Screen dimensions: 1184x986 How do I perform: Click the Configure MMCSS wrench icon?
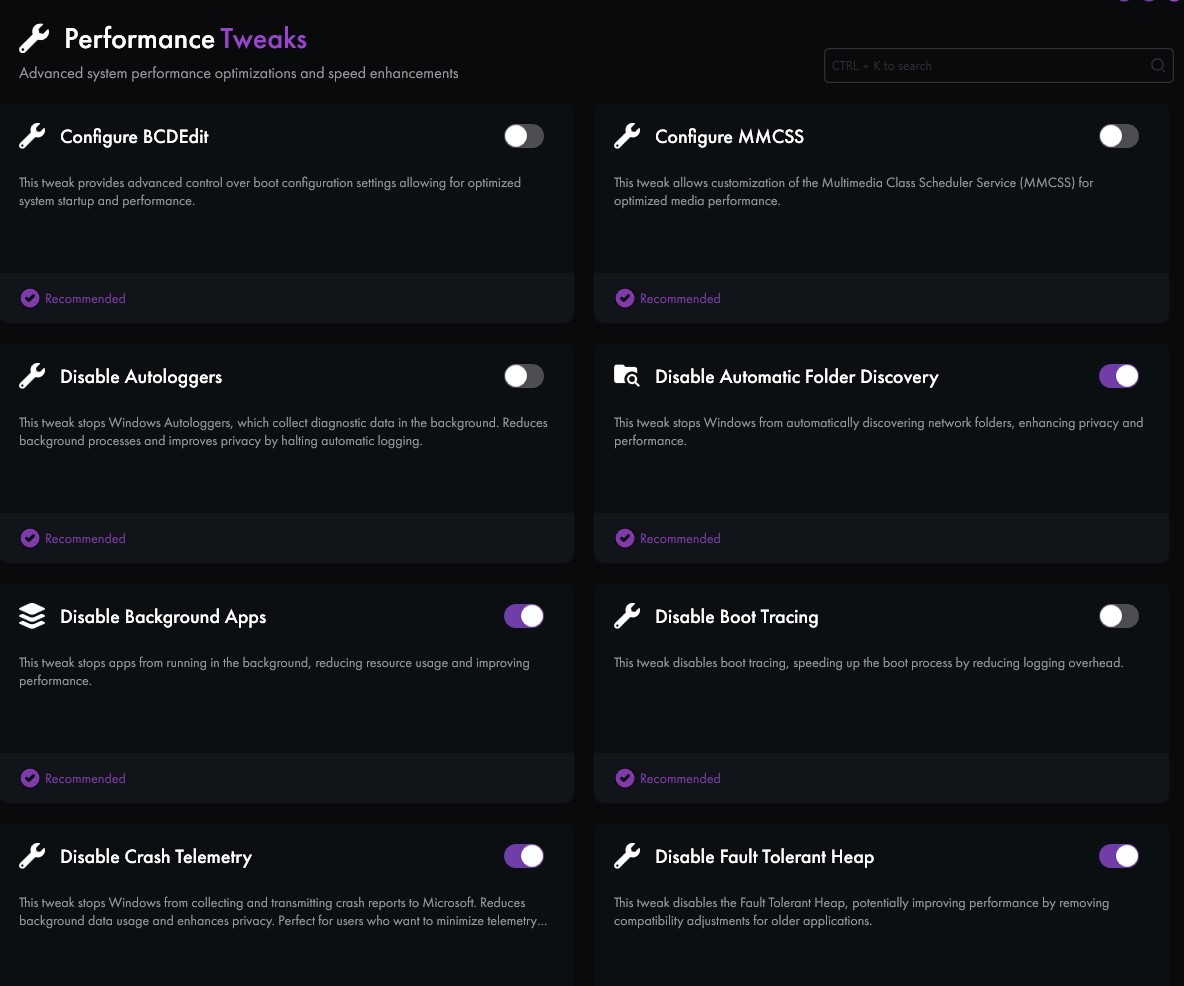click(627, 136)
